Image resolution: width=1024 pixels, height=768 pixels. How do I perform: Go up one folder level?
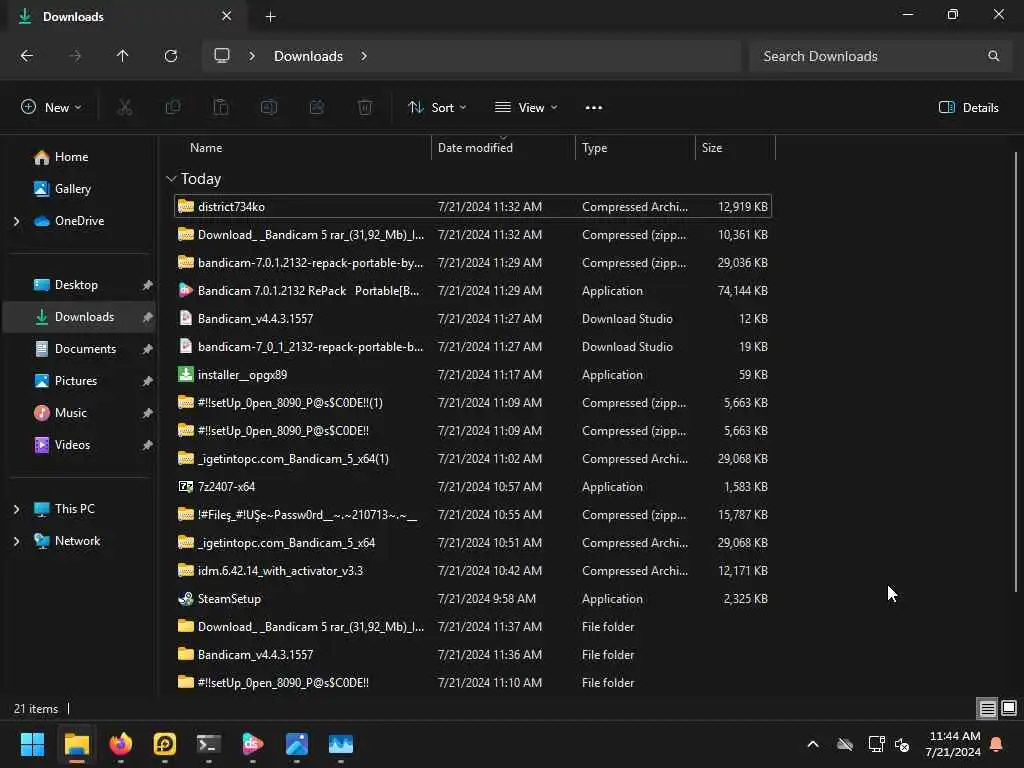tap(123, 56)
